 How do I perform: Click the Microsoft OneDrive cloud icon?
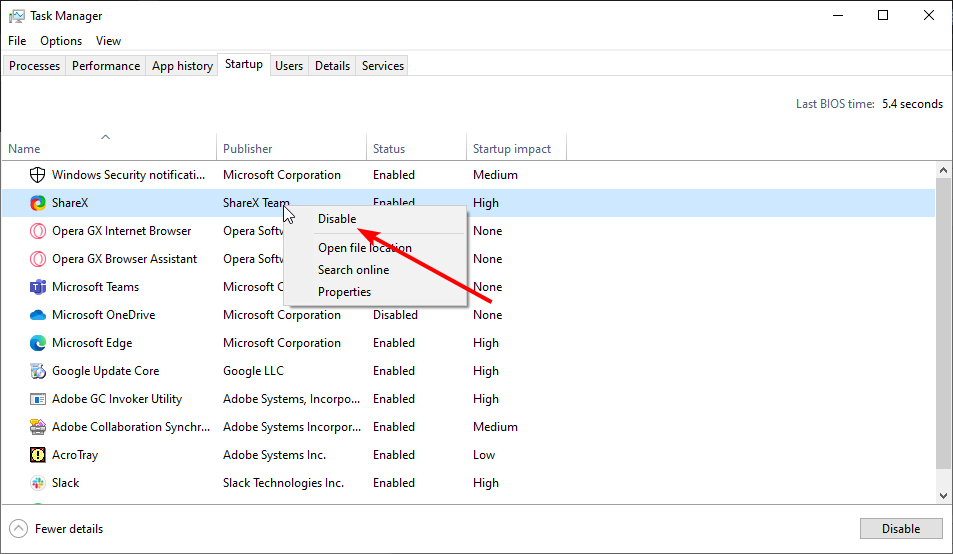[x=37, y=315]
